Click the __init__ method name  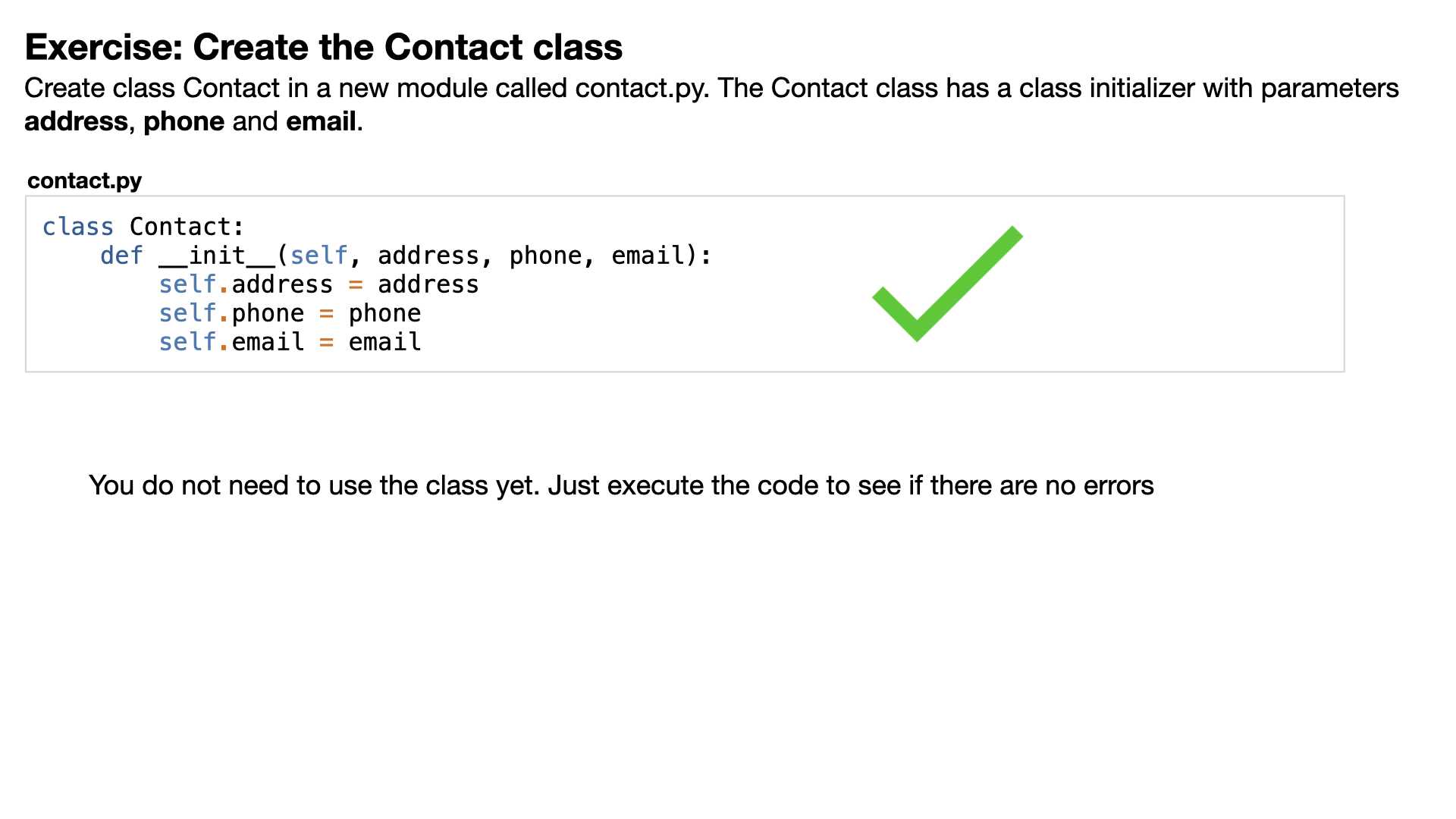[x=217, y=256]
